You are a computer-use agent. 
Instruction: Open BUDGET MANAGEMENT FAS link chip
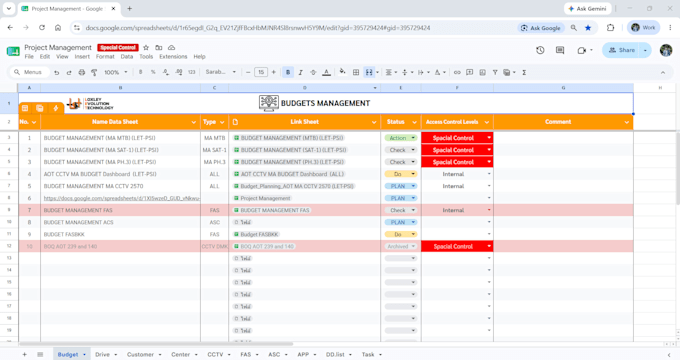[x=271, y=210]
